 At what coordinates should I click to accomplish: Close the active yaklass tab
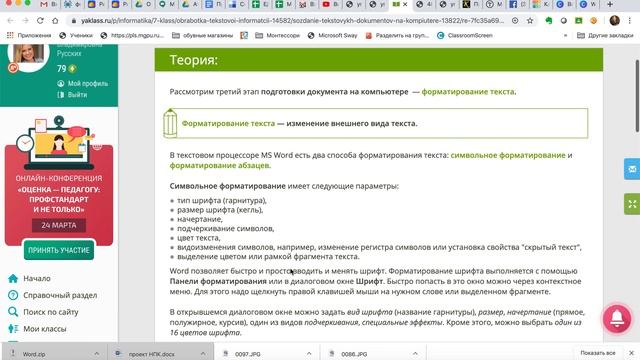point(405,4)
